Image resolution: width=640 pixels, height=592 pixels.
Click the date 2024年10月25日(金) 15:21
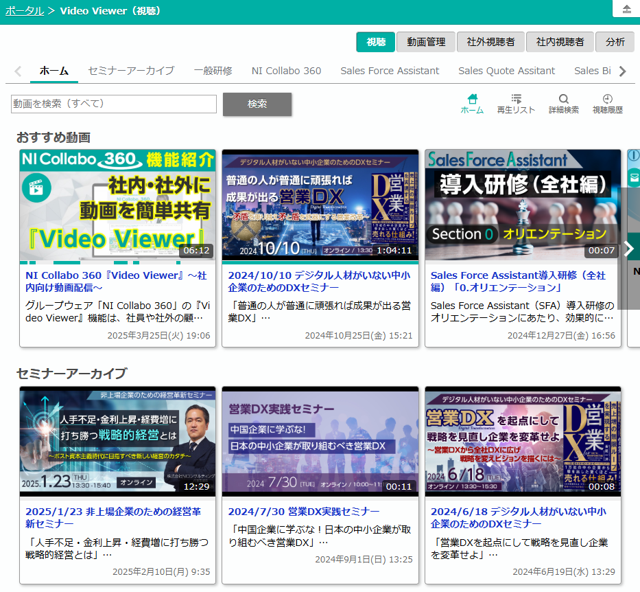click(359, 336)
